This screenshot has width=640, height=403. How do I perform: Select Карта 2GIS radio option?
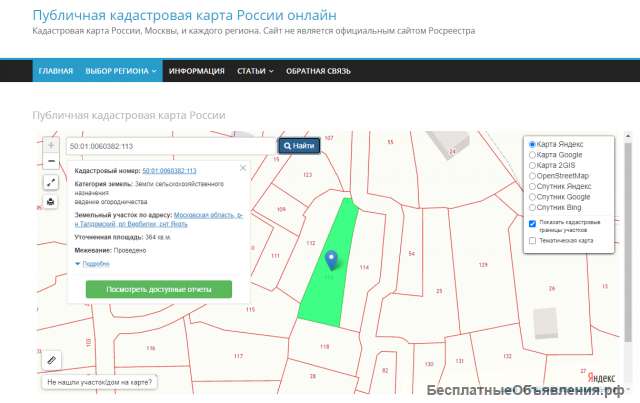pos(532,165)
